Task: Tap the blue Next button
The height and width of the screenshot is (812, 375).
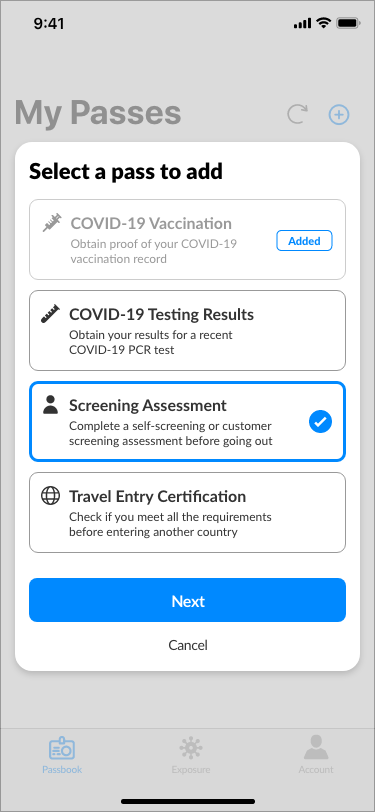Action: coord(188,600)
